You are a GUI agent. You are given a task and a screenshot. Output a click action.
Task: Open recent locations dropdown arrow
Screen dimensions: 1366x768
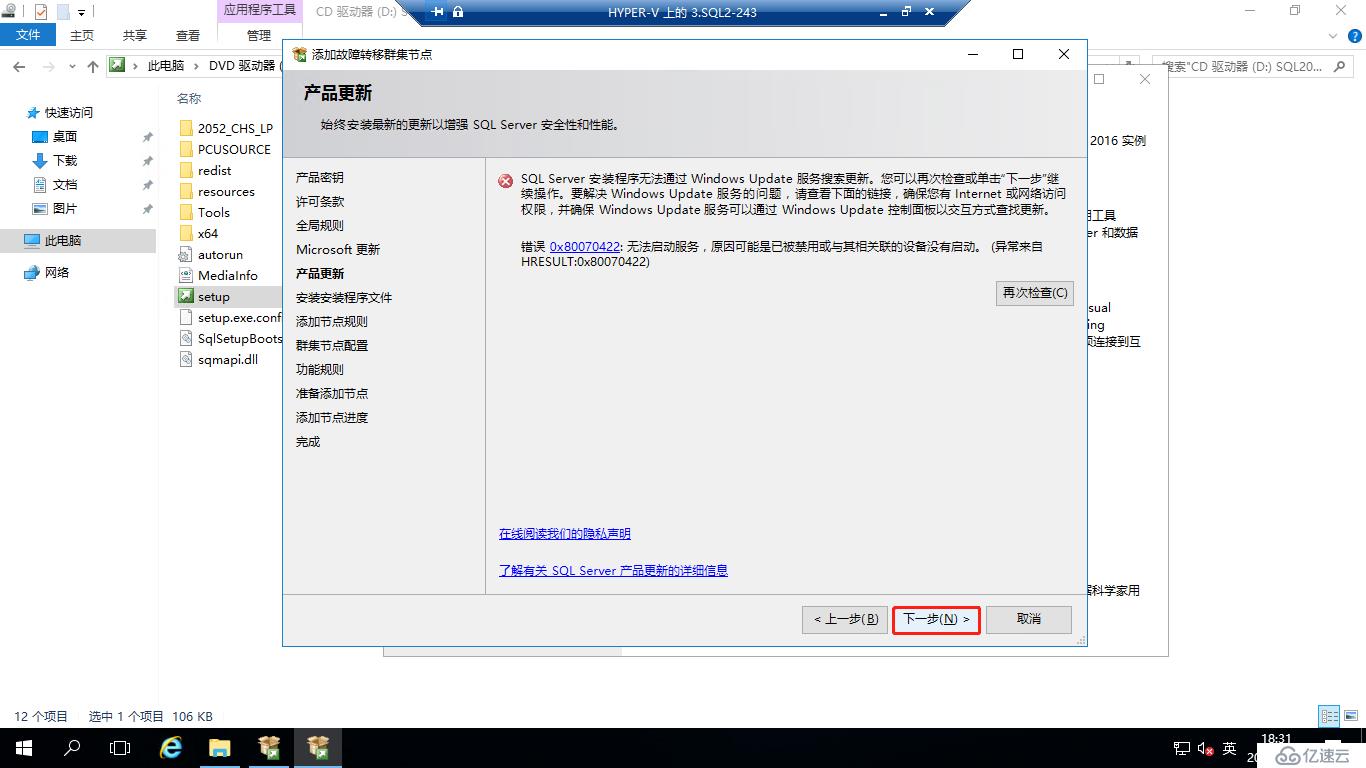(x=72, y=66)
